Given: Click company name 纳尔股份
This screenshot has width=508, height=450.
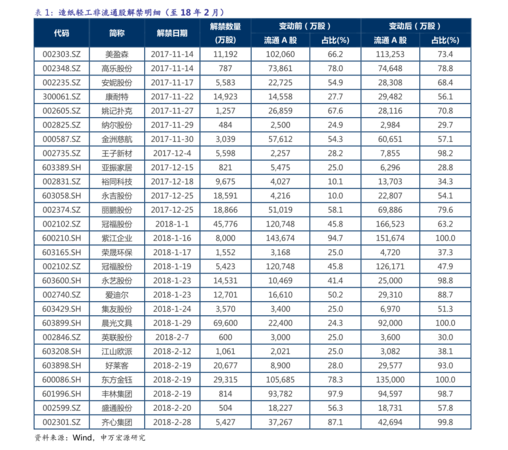Looking at the screenshot, I should [117, 125].
